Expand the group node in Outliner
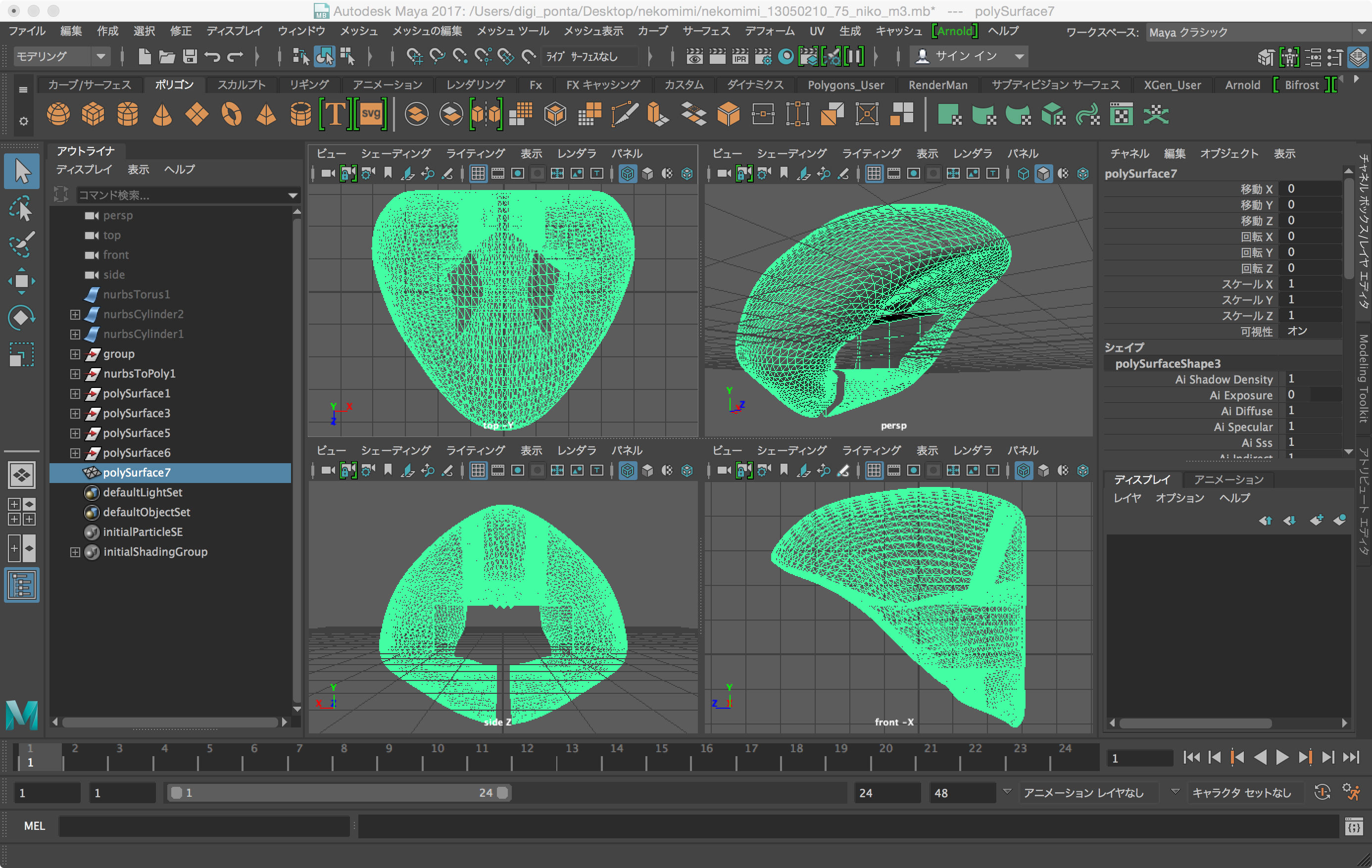This screenshot has height=868, width=1372. (75, 354)
